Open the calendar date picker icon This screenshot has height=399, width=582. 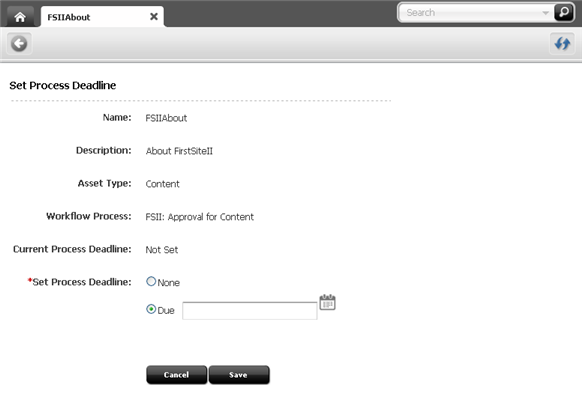[327, 302]
